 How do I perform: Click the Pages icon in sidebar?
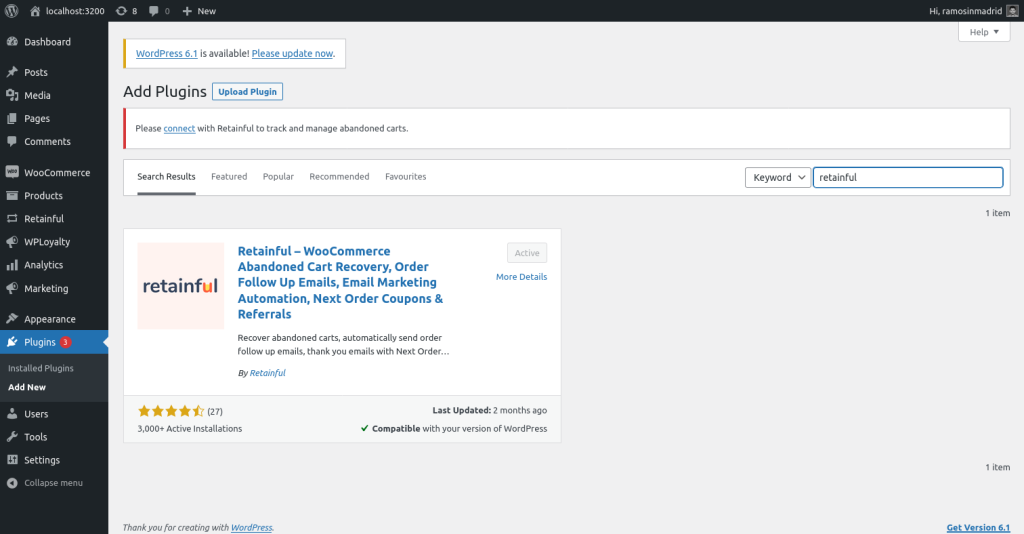pos(12,118)
